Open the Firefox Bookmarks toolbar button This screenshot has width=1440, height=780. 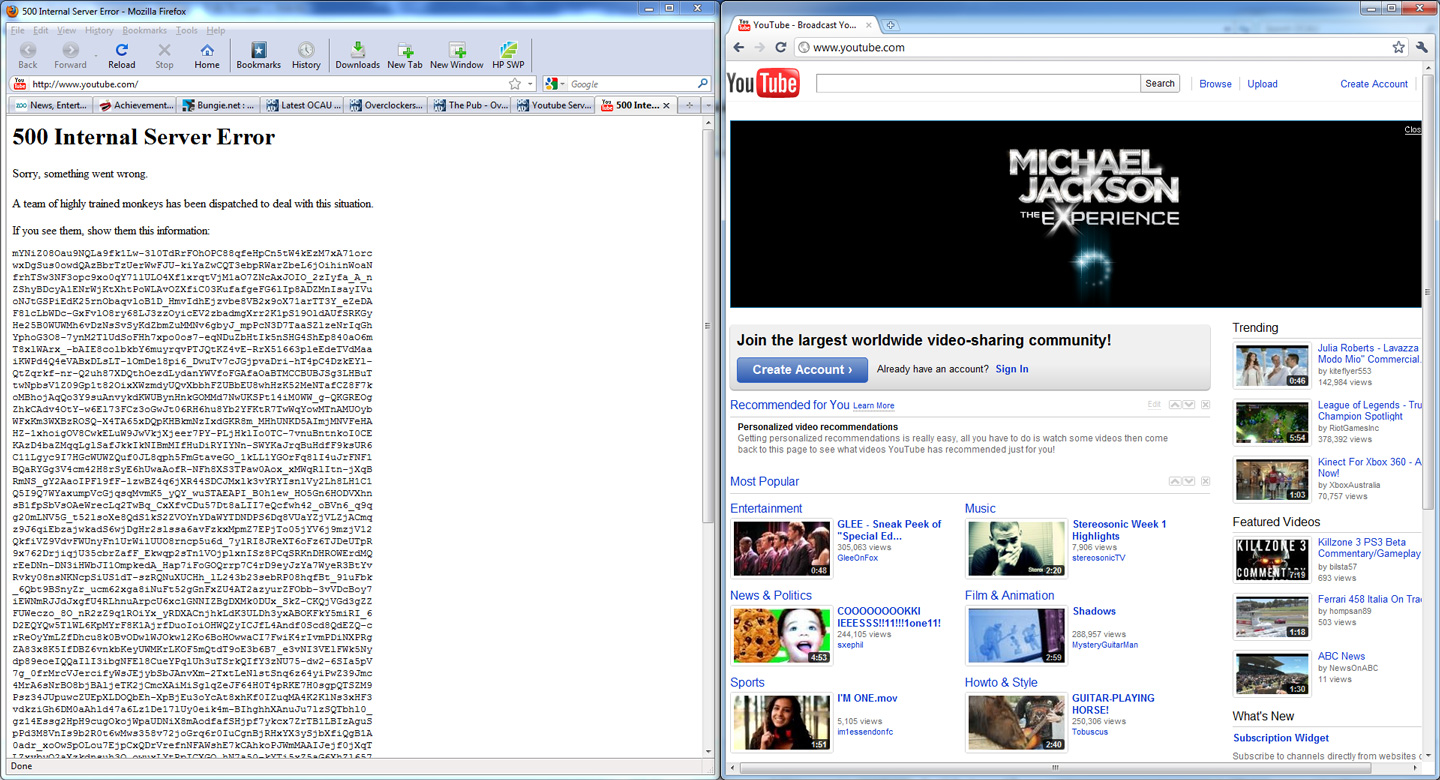point(258,55)
